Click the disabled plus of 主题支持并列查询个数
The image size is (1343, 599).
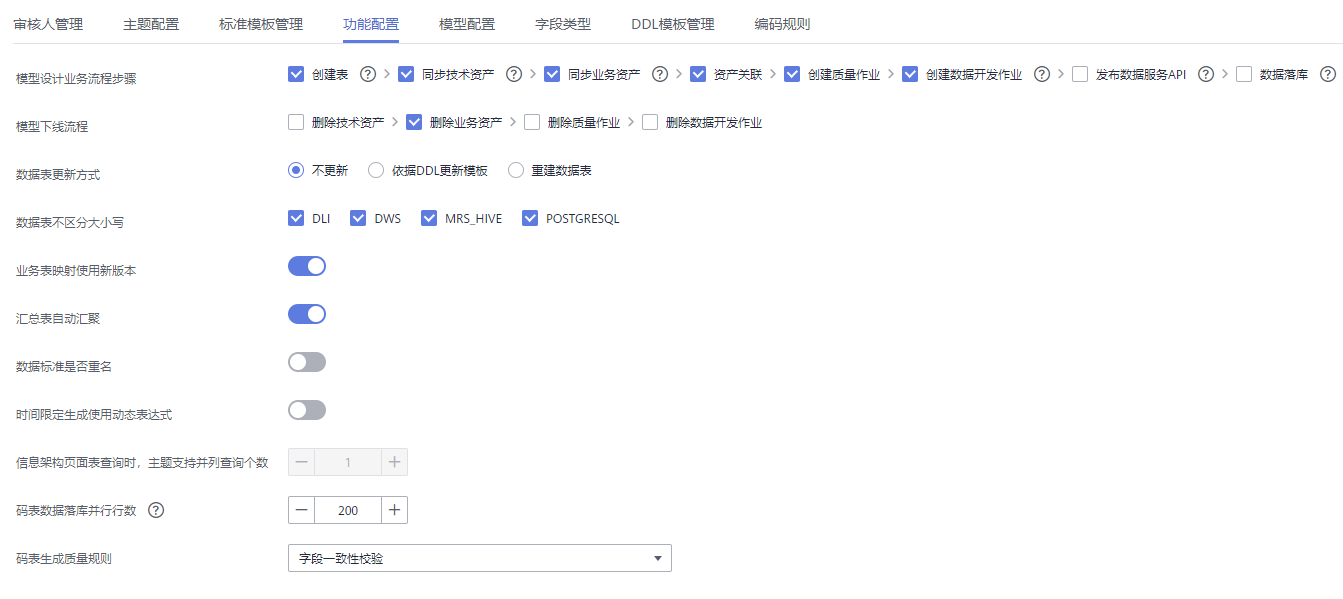pyautogui.click(x=395, y=462)
